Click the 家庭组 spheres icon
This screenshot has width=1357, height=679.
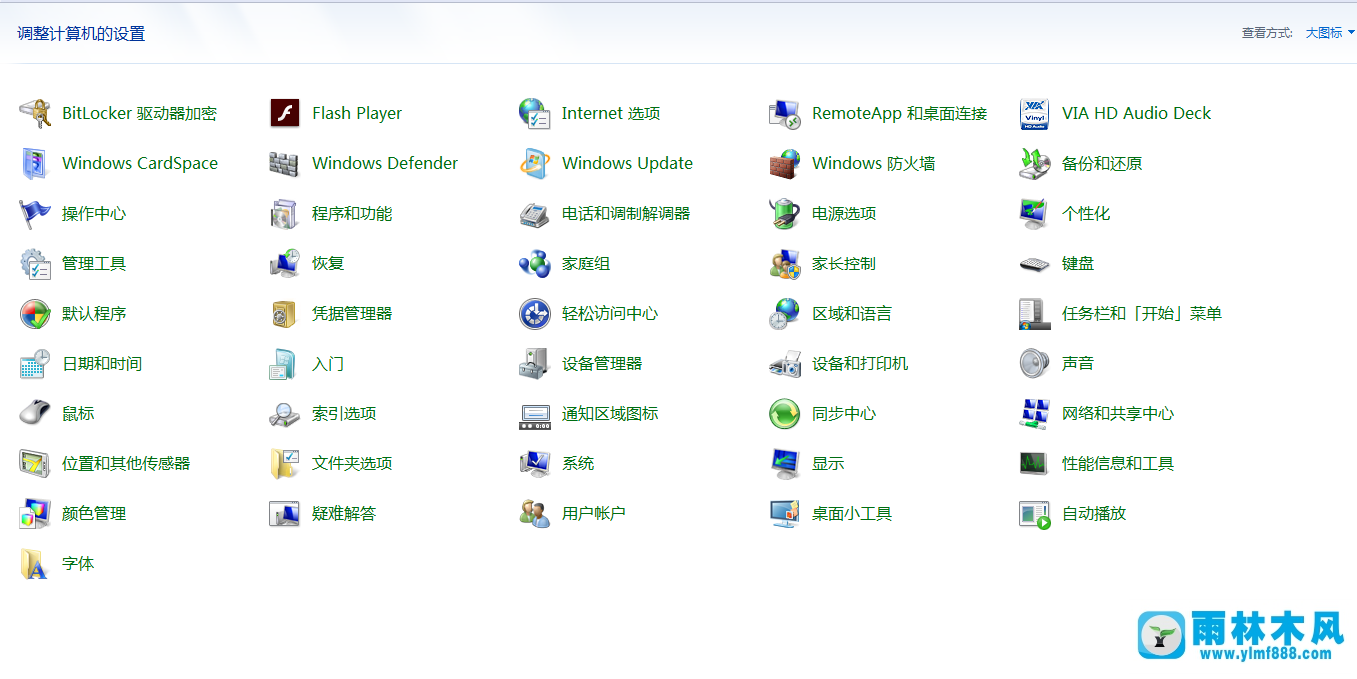[x=535, y=264]
